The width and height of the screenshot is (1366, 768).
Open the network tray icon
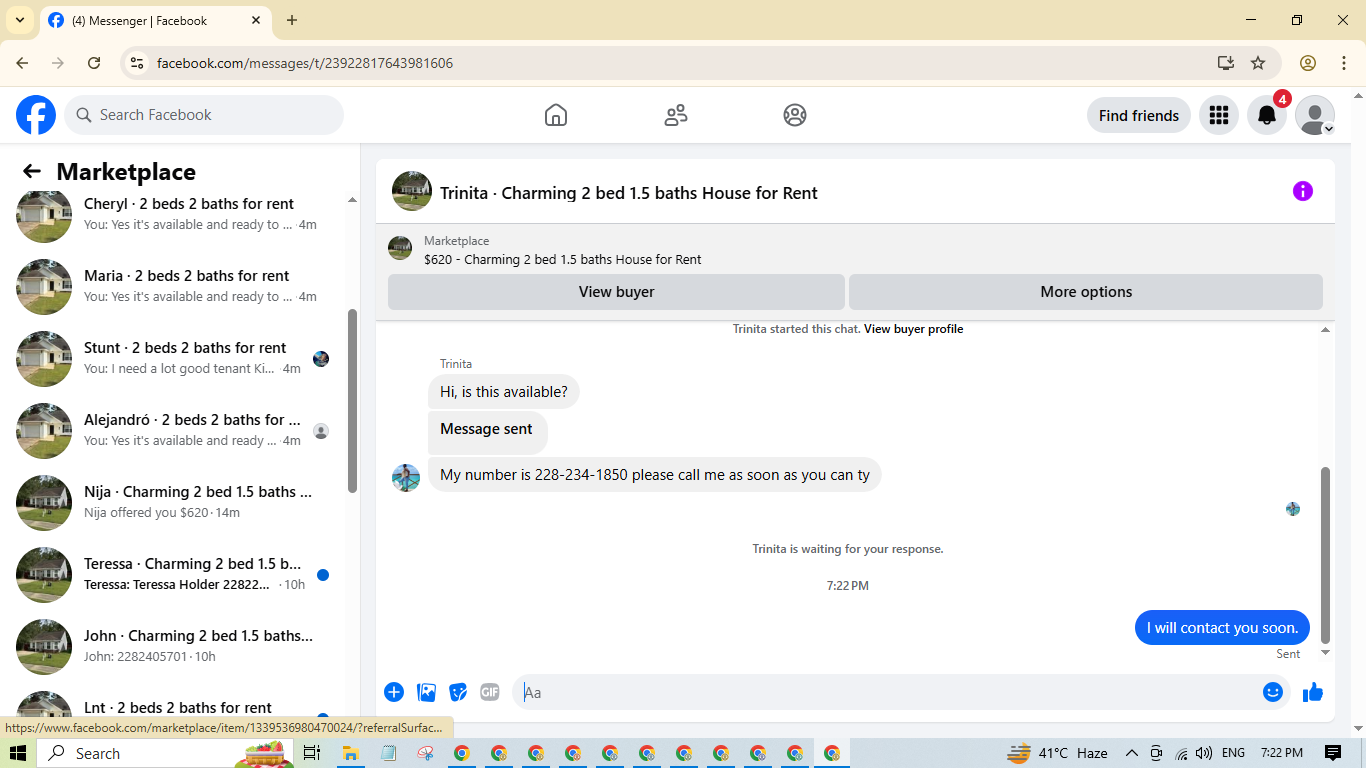point(1181,753)
